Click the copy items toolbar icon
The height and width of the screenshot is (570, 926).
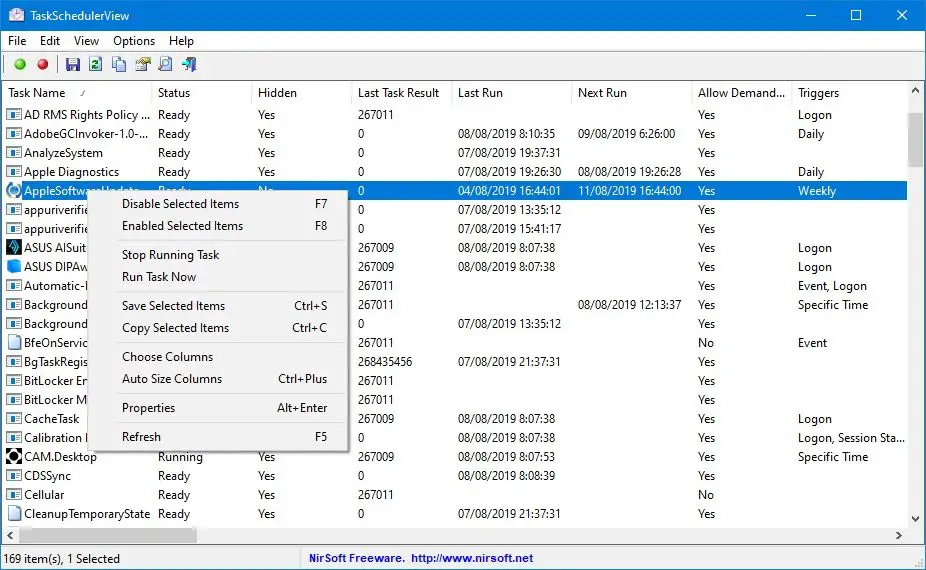coord(119,64)
